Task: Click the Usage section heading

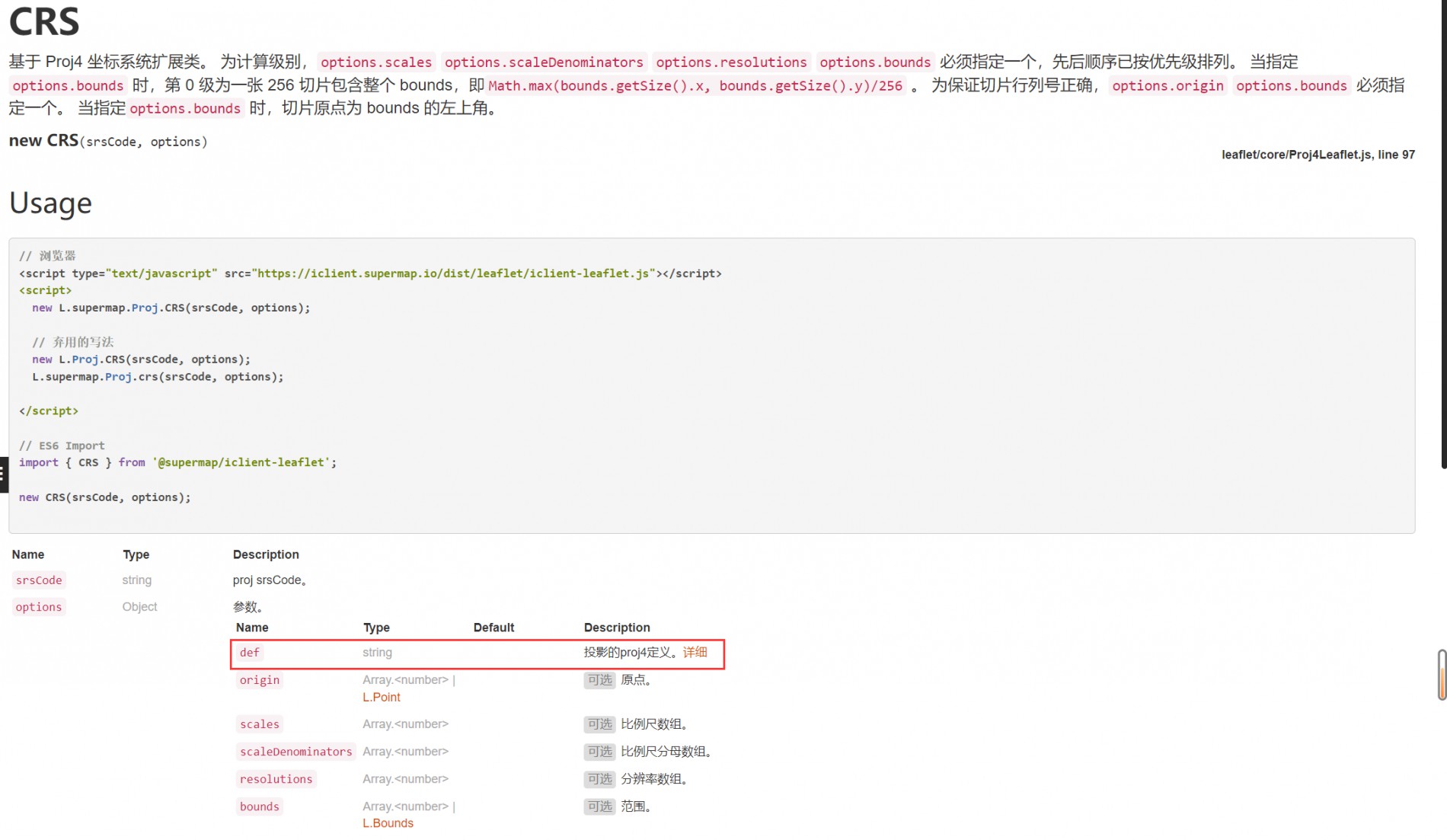Action: click(50, 203)
